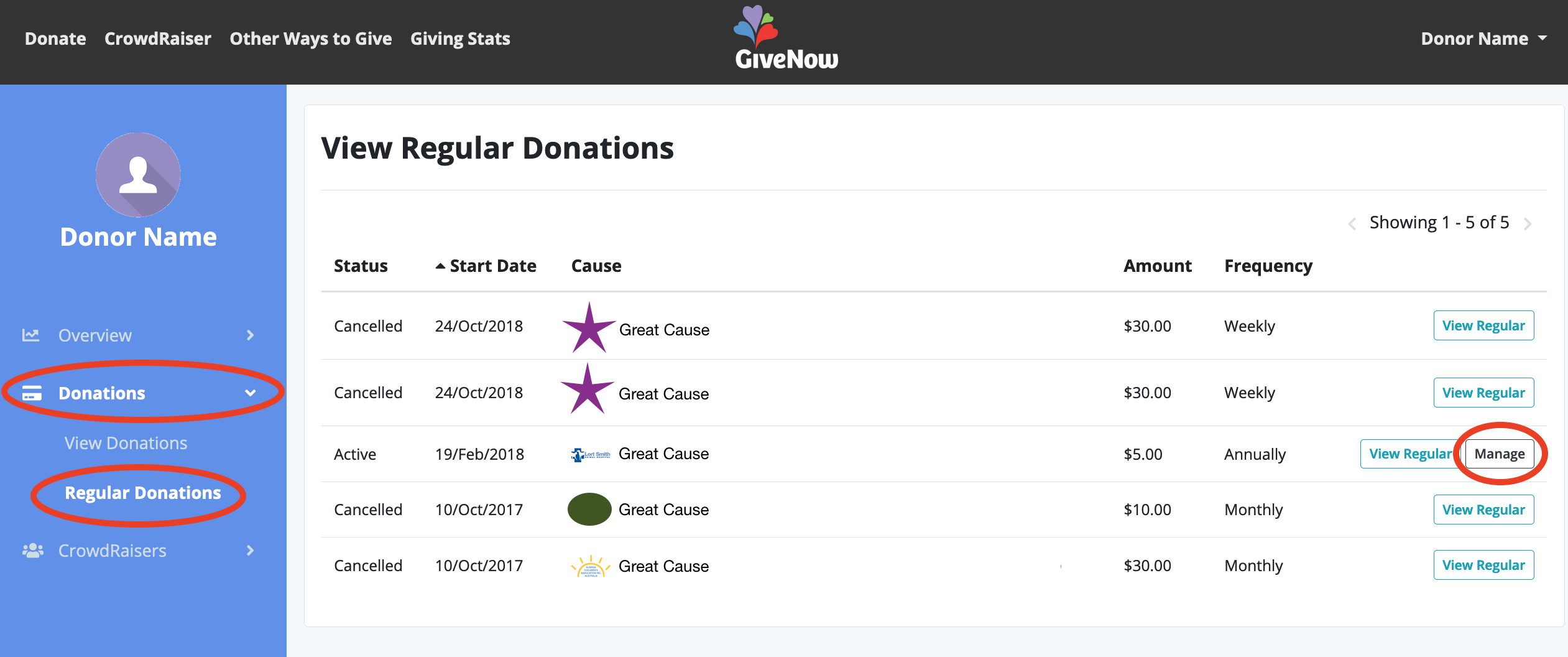Go to next page of results
This screenshot has height=657, width=1568.
1528,223
